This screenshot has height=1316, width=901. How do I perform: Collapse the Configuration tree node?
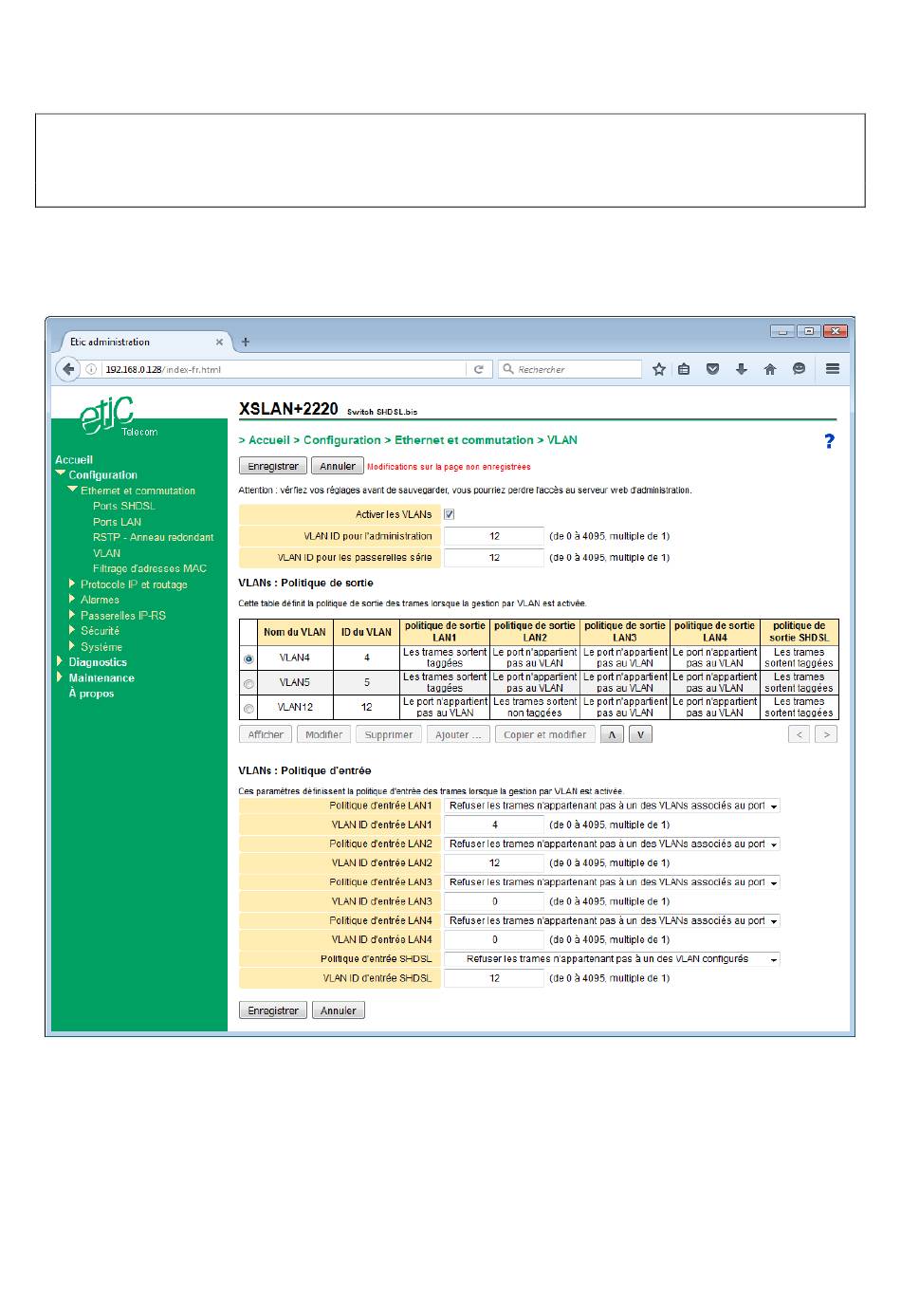click(x=61, y=474)
